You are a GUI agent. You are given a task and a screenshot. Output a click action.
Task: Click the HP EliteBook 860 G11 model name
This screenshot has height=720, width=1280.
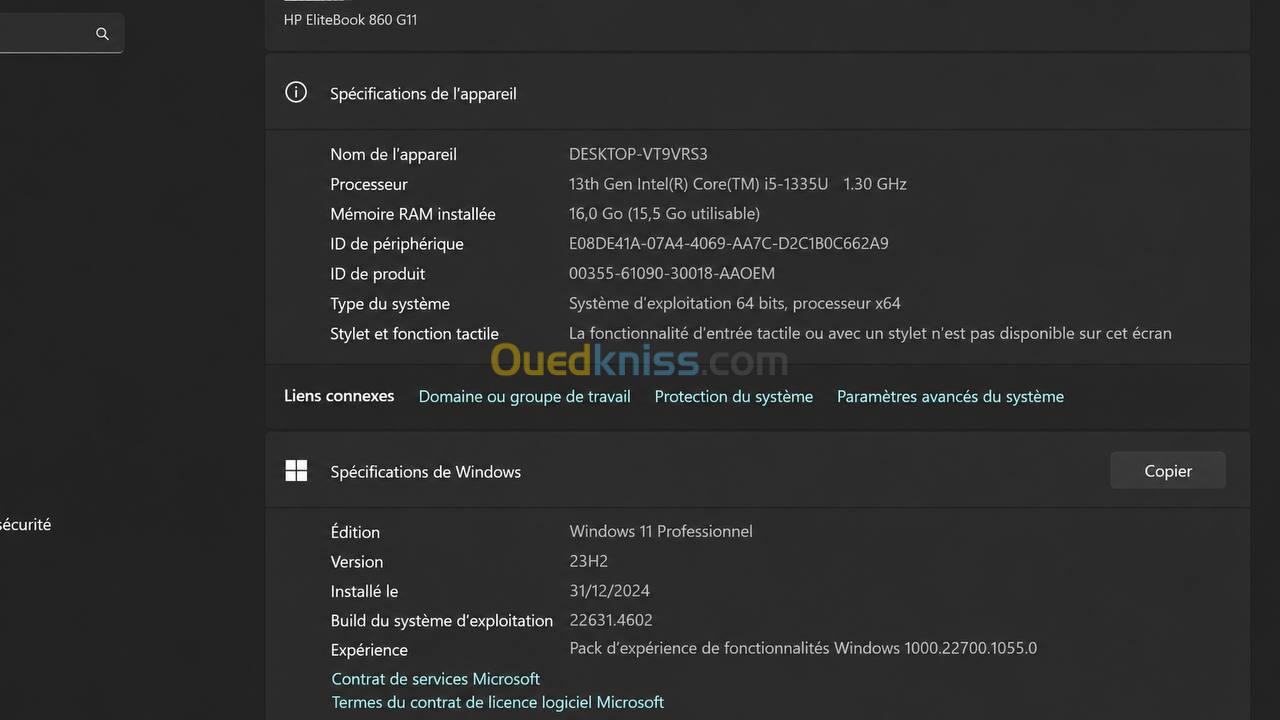(350, 19)
